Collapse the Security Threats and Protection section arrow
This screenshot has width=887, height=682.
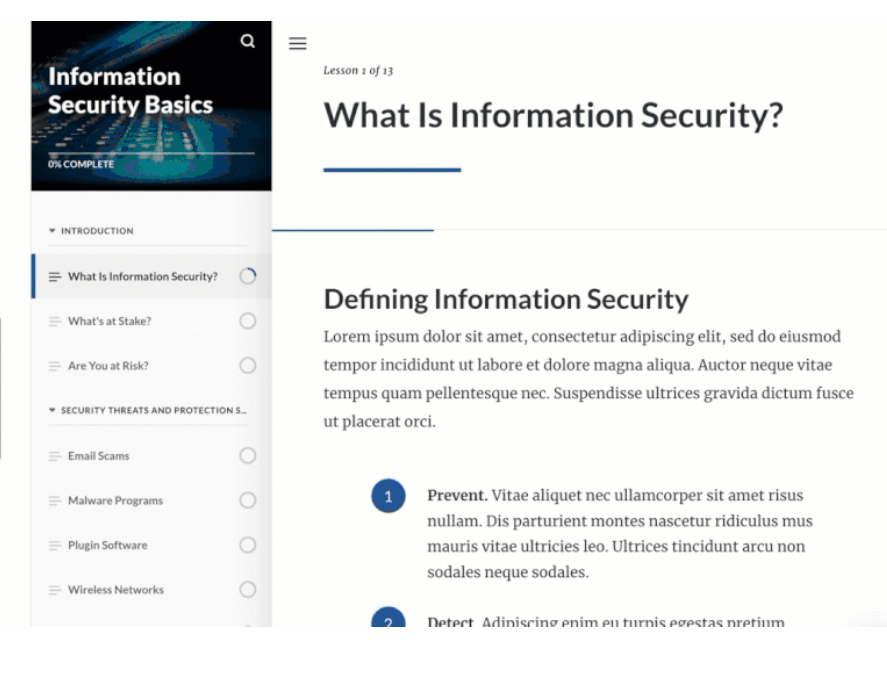point(52,410)
